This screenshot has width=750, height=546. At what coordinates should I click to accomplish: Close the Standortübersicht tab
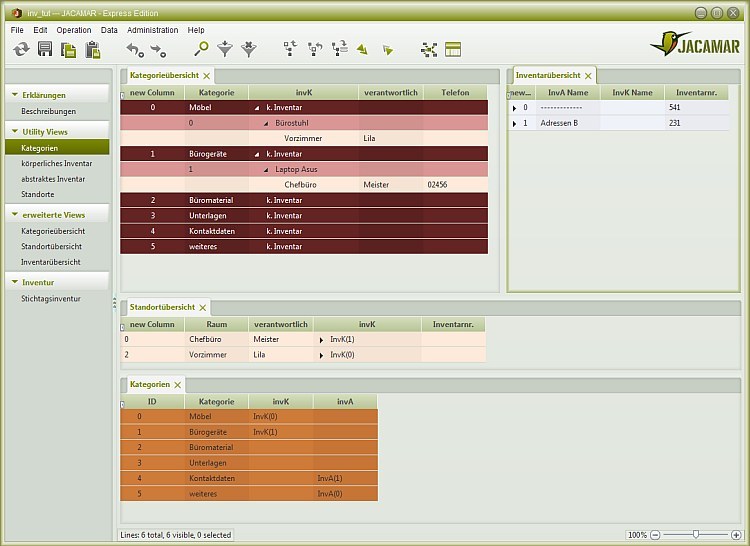tap(202, 308)
